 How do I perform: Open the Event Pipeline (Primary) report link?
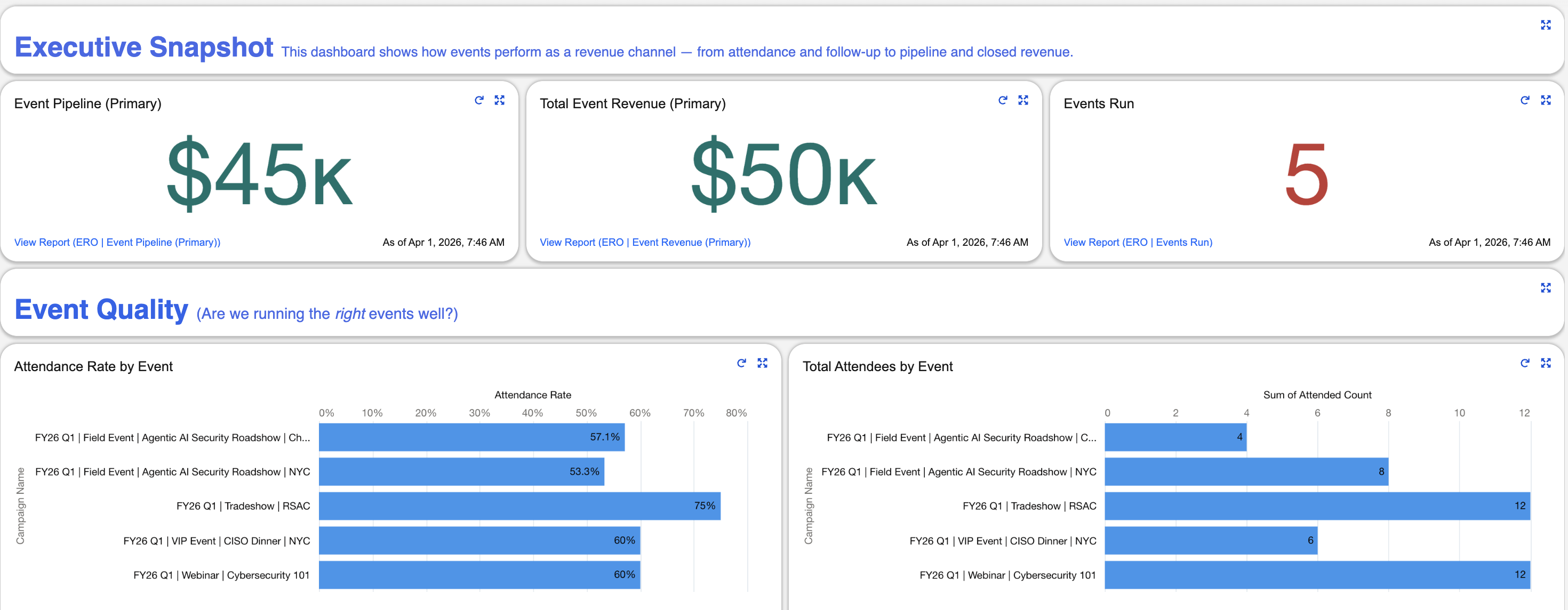point(117,242)
